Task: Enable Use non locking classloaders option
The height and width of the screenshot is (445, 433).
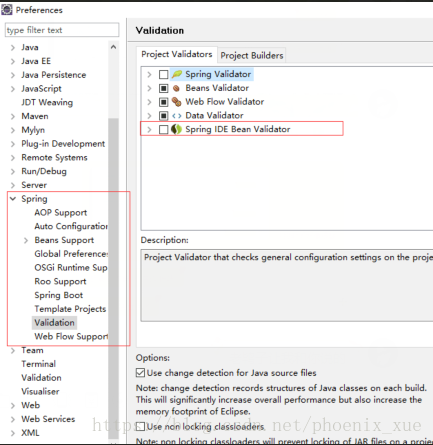Action: [x=140, y=426]
